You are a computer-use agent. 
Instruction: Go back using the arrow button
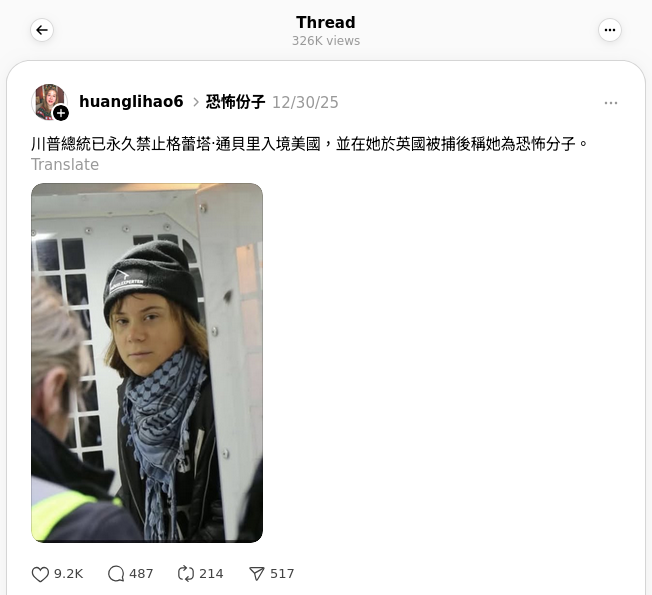[x=42, y=30]
